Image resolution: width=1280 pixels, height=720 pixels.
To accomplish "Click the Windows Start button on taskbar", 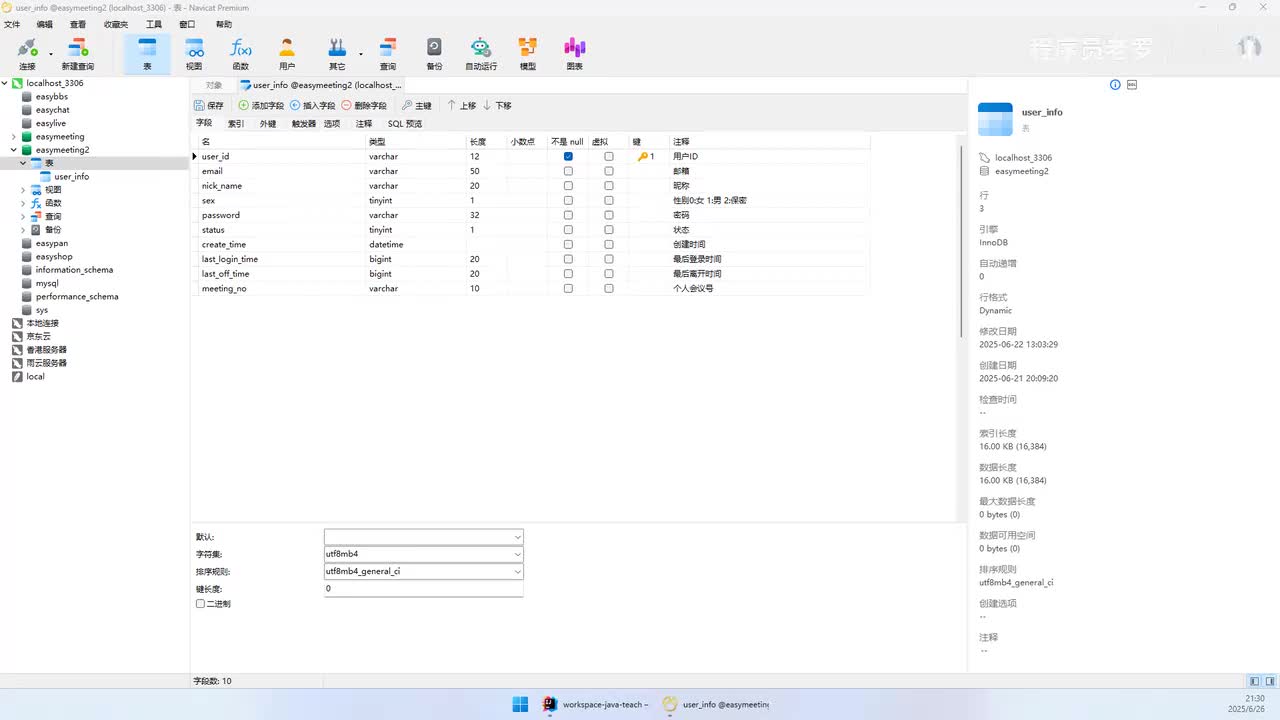I will (521, 704).
